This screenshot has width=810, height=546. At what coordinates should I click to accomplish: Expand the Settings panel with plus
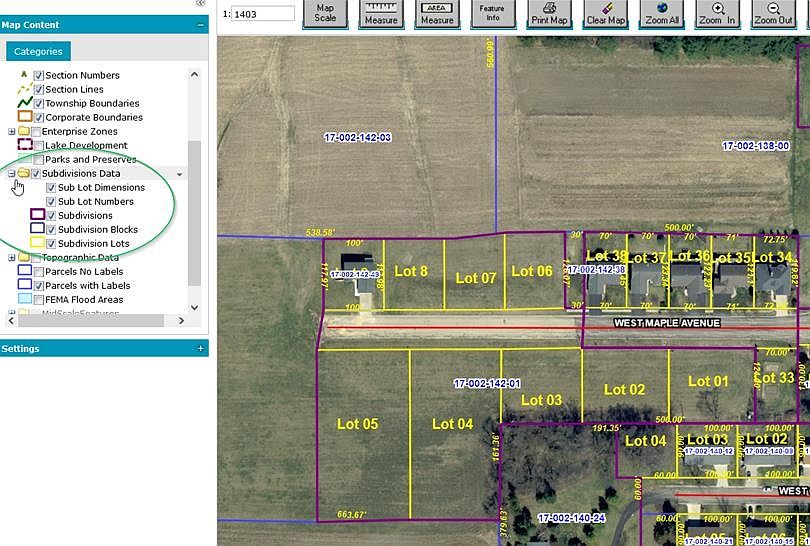[x=201, y=348]
